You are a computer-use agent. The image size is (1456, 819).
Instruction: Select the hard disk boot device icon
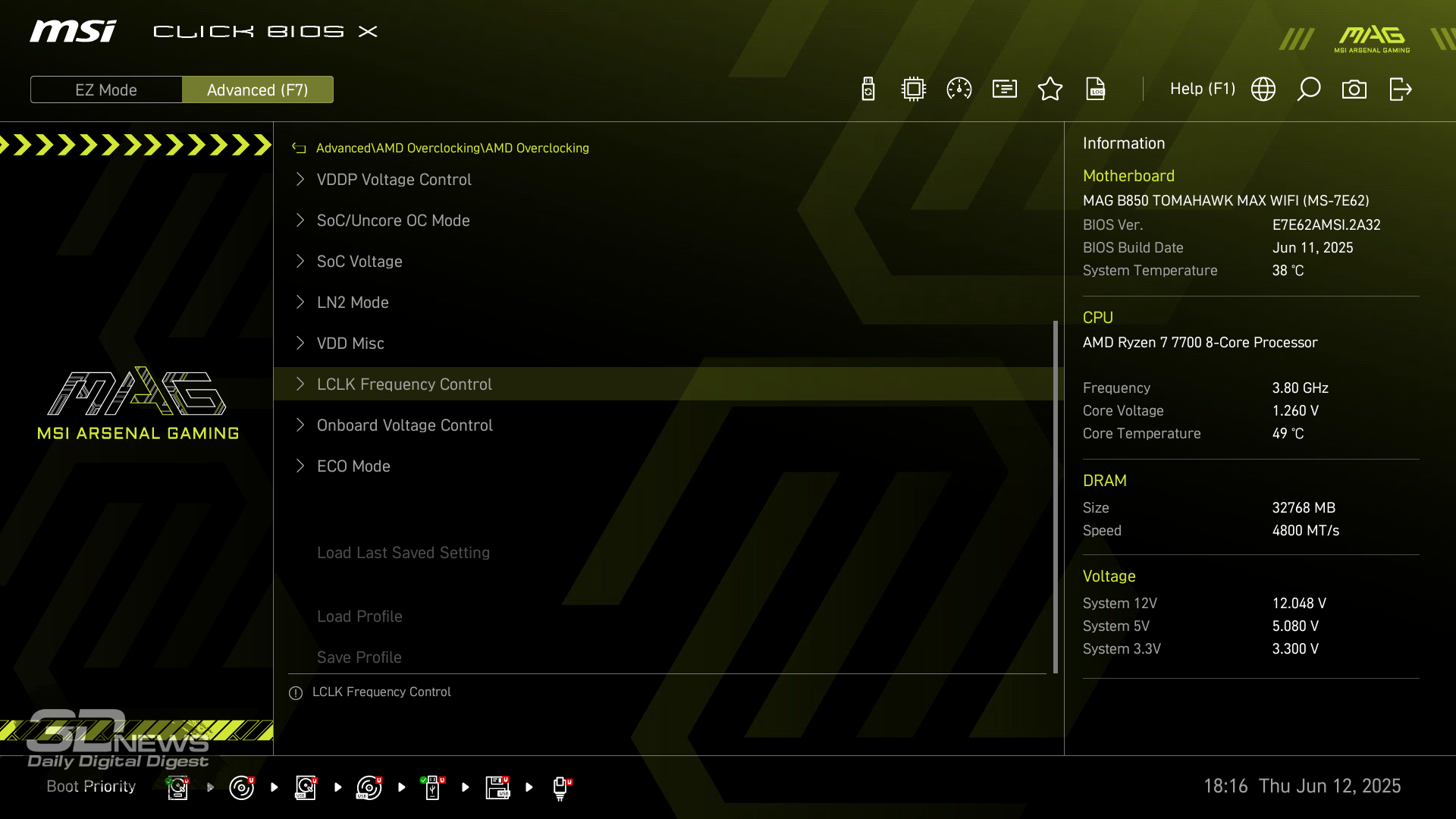tap(177, 788)
